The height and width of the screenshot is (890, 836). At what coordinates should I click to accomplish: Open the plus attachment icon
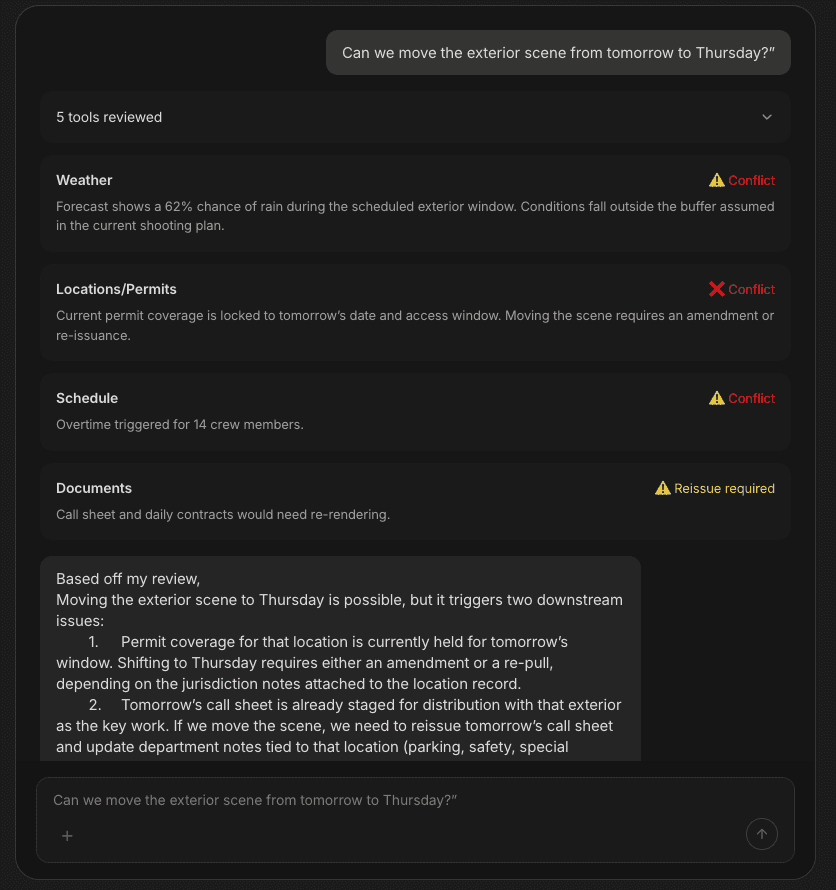[67, 836]
